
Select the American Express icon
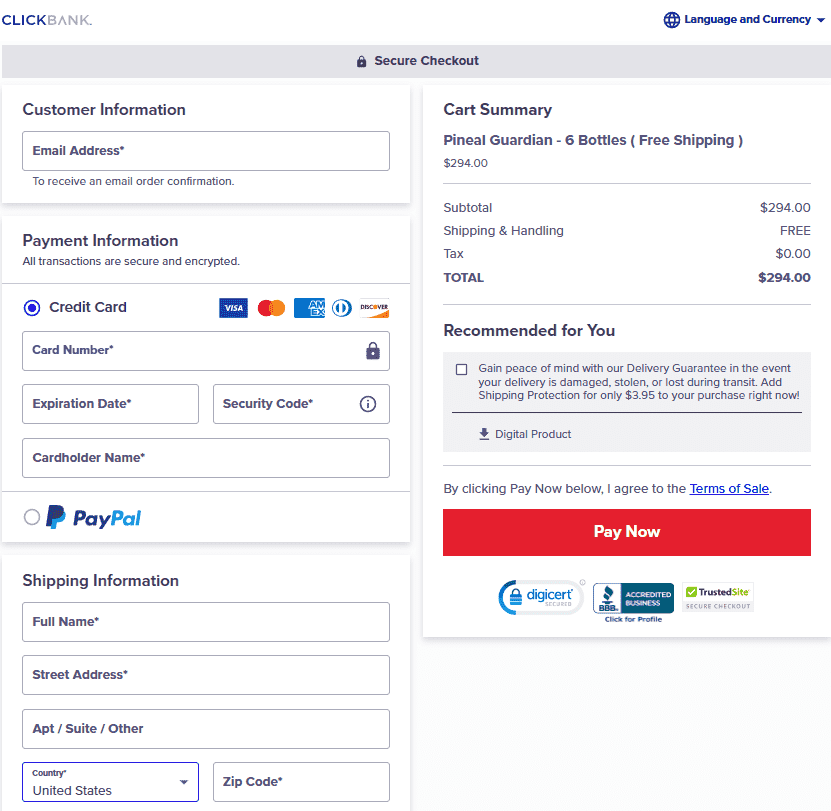[308, 307]
